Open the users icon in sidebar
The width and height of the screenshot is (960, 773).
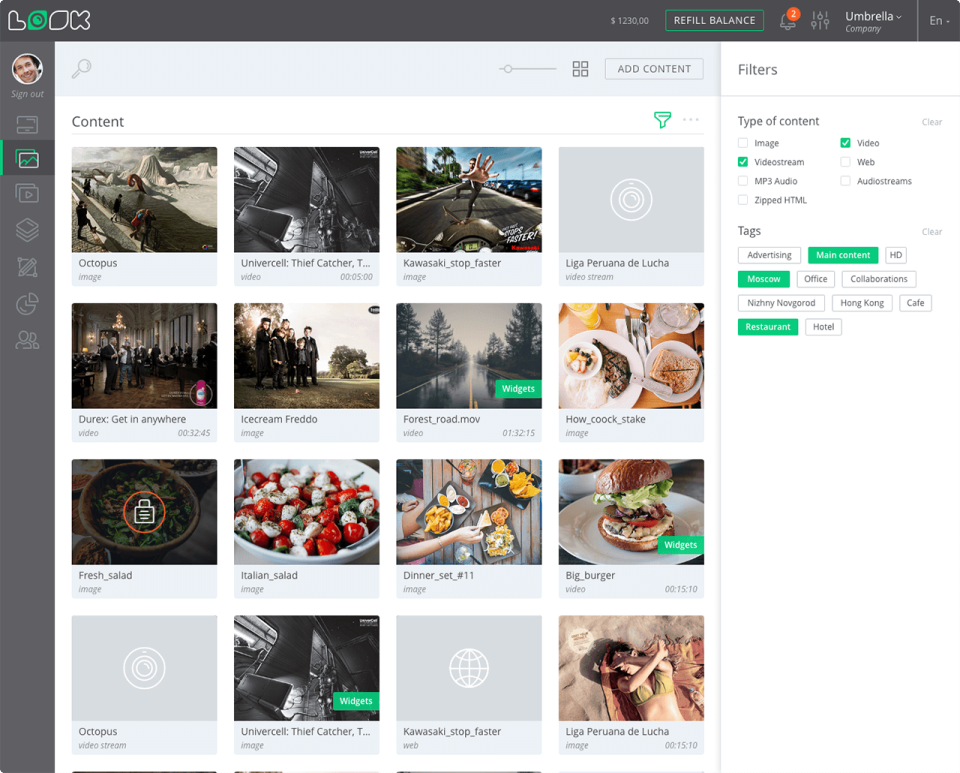(27, 341)
